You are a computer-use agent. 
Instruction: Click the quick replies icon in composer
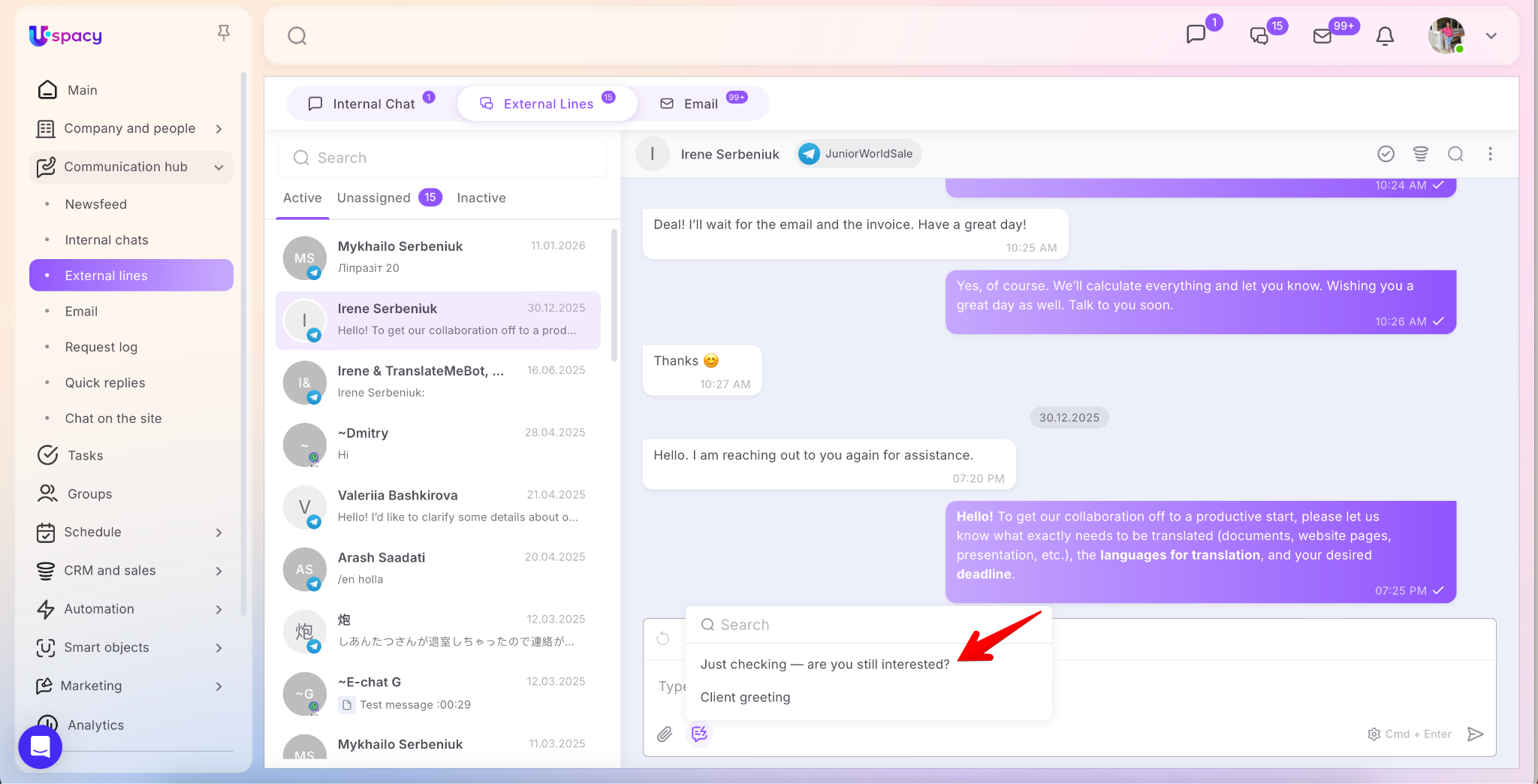[699, 734]
